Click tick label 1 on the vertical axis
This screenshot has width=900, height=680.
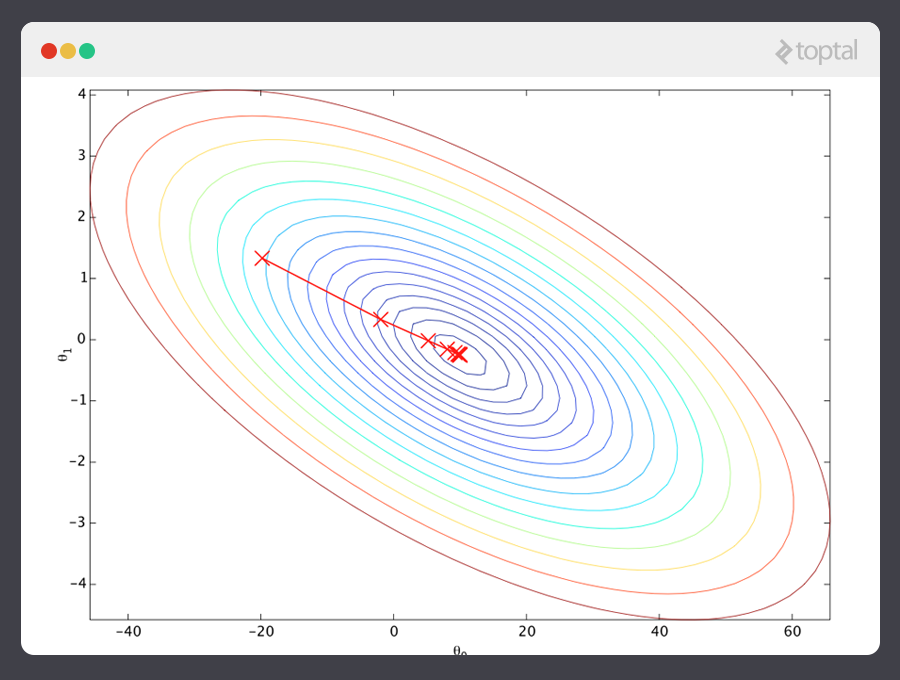82,278
